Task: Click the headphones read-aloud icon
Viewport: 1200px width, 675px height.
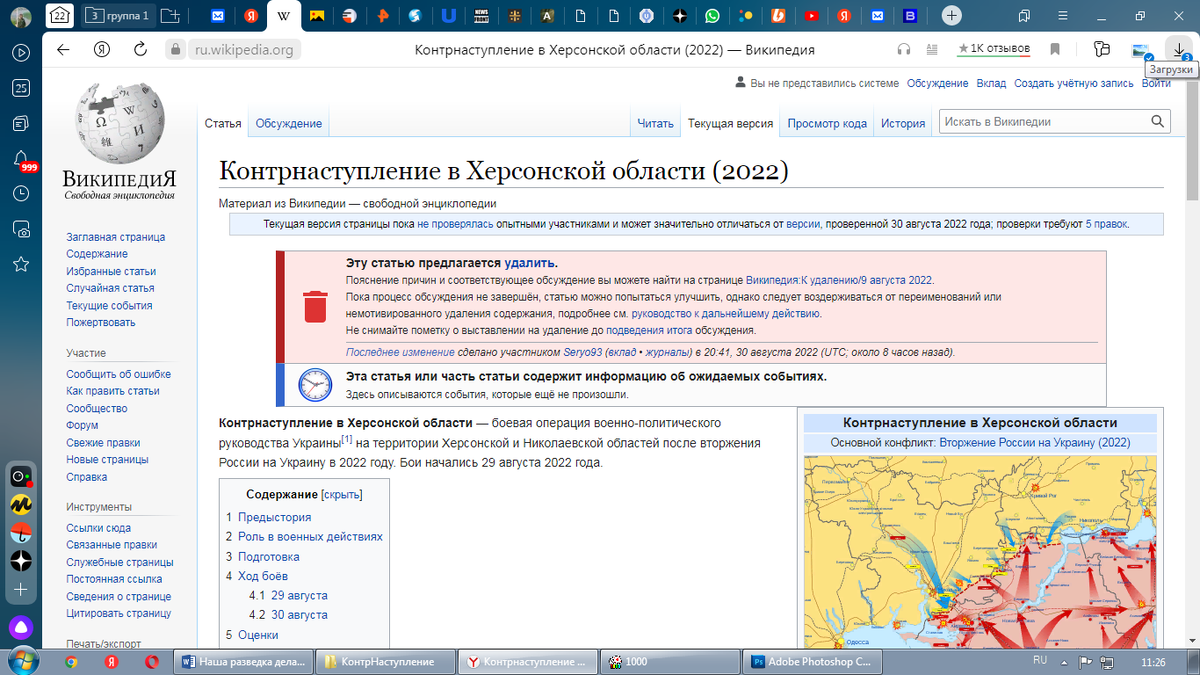Action: (x=904, y=50)
